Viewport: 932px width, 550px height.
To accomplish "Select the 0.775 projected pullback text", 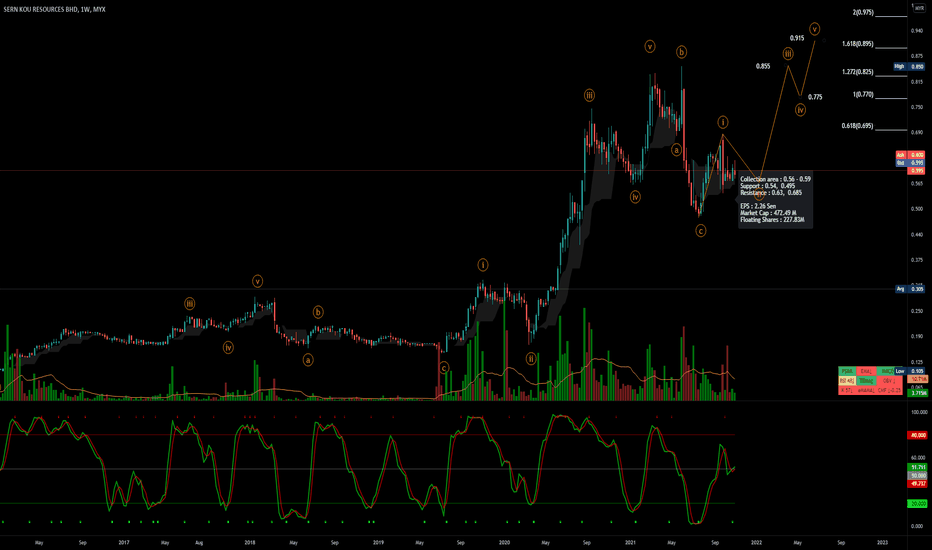I will 816,97.
